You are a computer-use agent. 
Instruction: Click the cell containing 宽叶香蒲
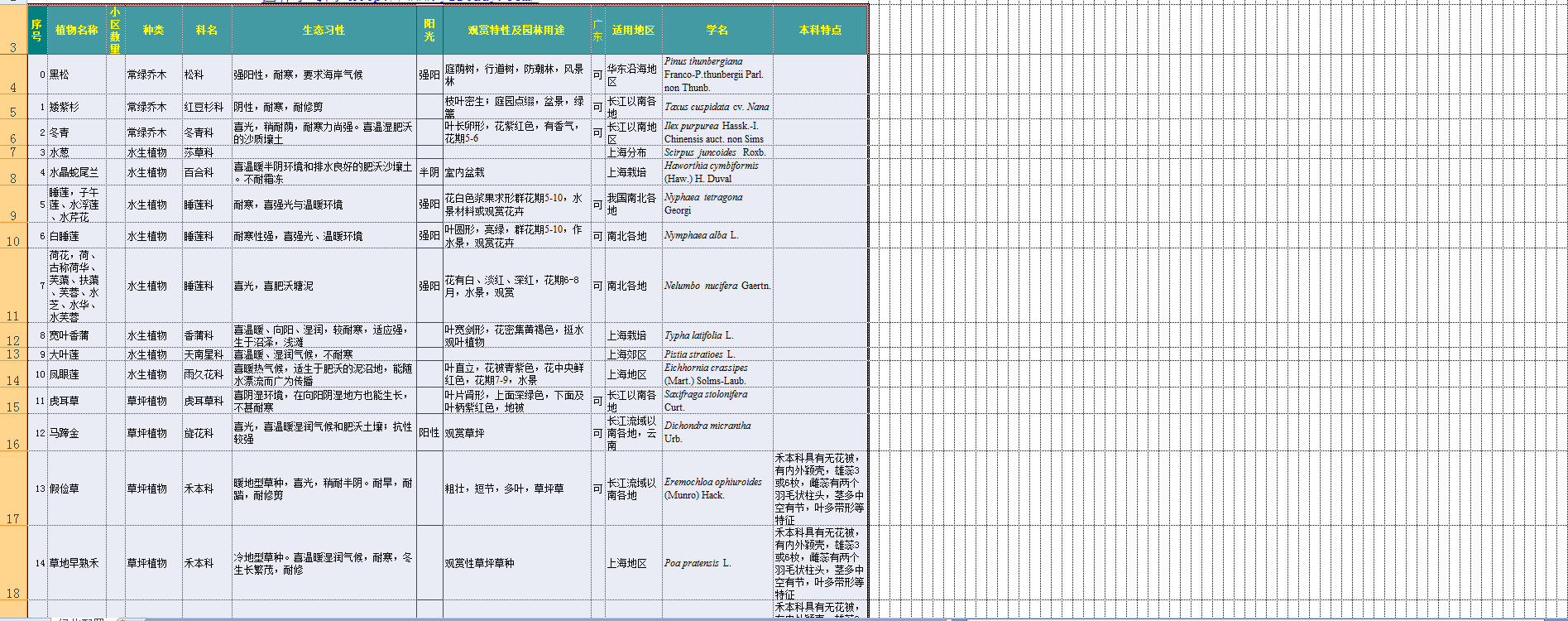pos(77,335)
